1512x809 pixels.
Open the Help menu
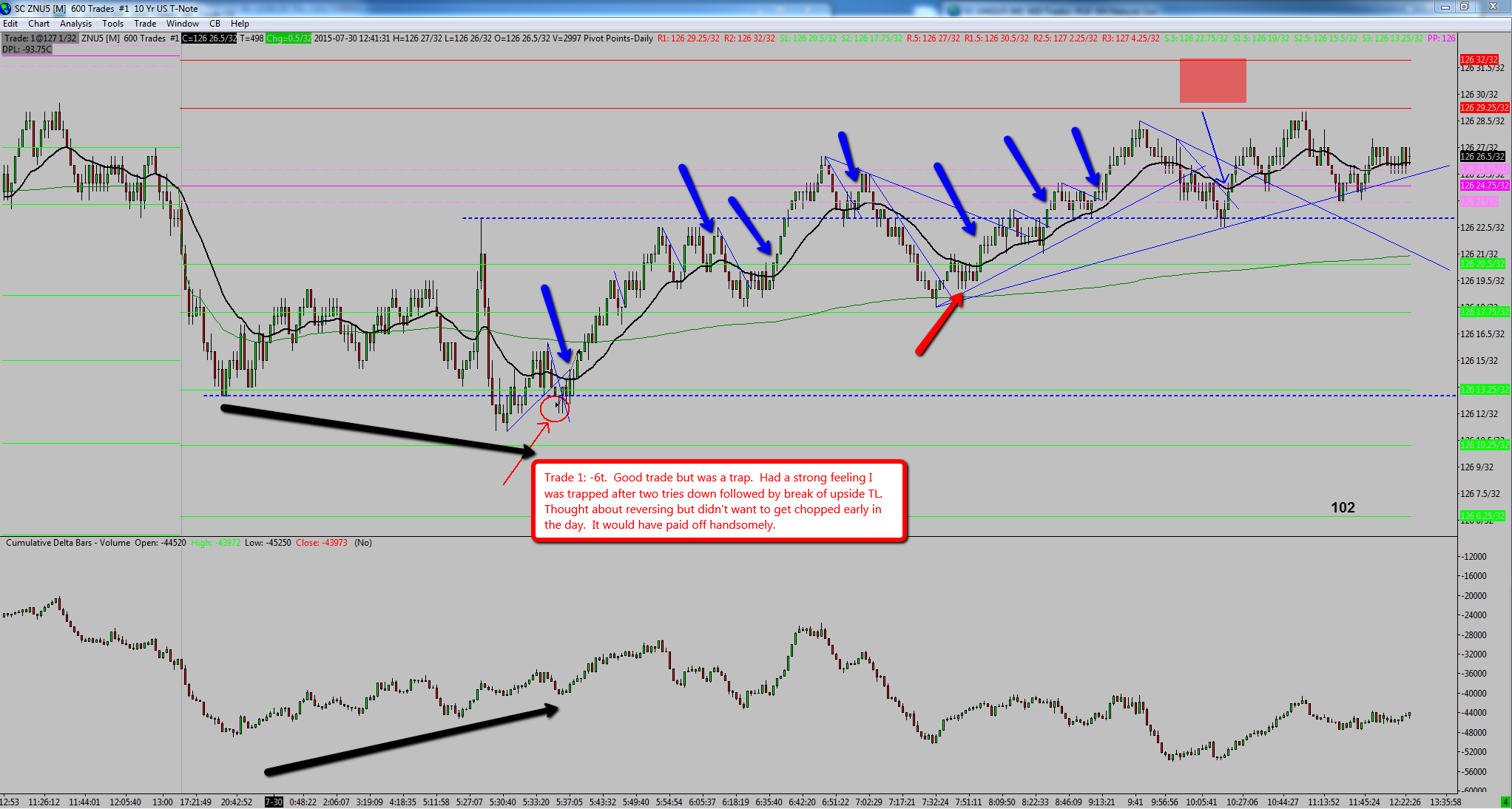240,24
